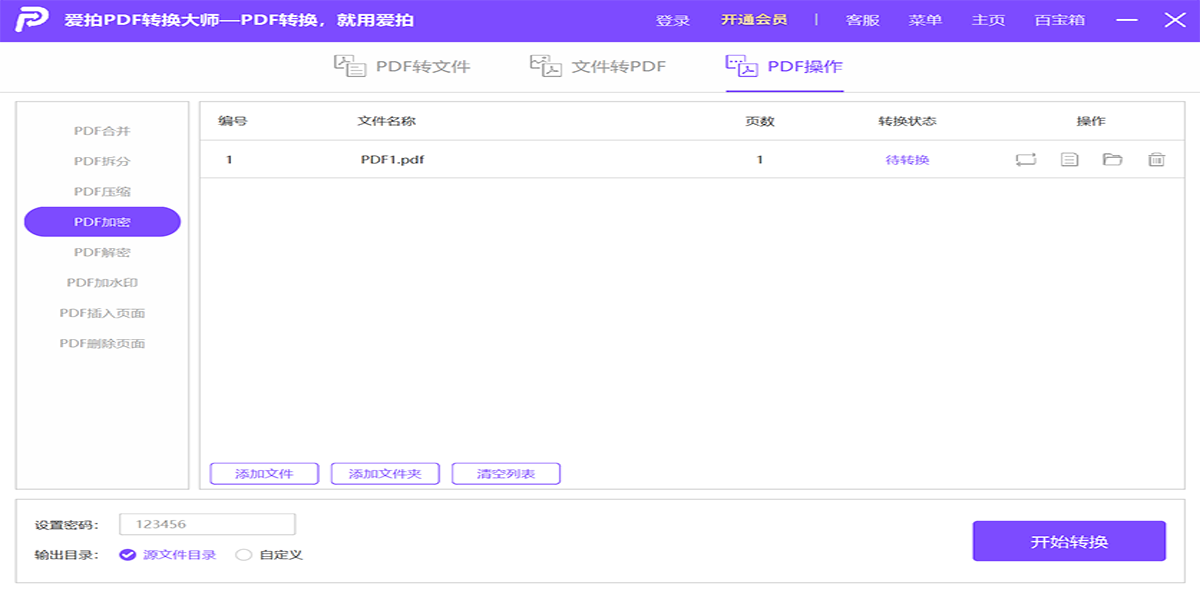Click the 添加文件 button
This screenshot has height=600, width=1200.
pyautogui.click(x=264, y=474)
